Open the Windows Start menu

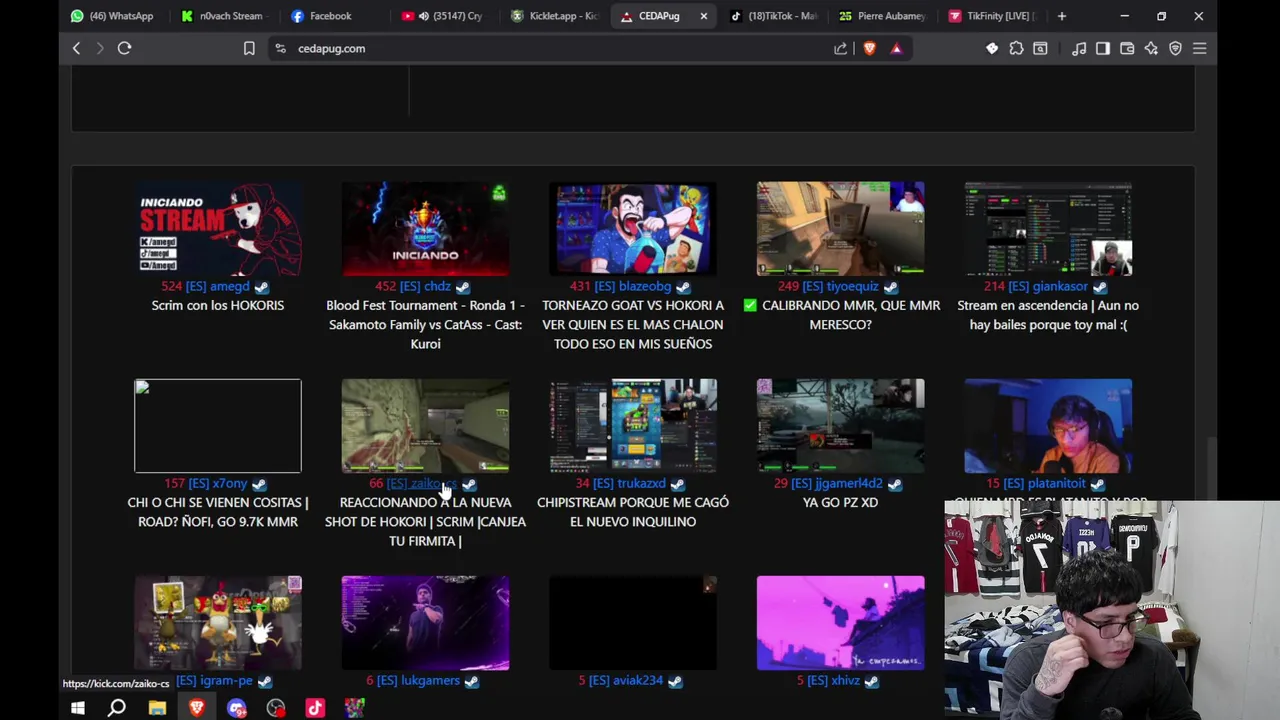77,708
